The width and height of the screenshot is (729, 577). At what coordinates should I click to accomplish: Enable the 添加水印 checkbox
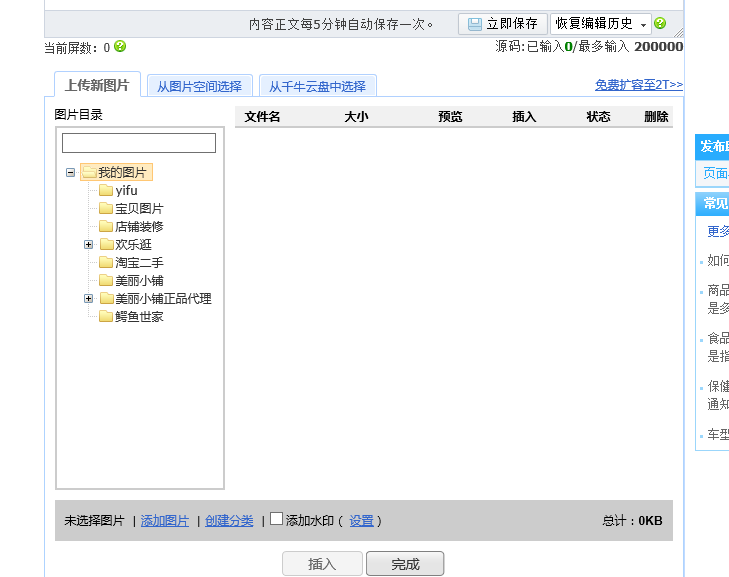pyautogui.click(x=277, y=519)
